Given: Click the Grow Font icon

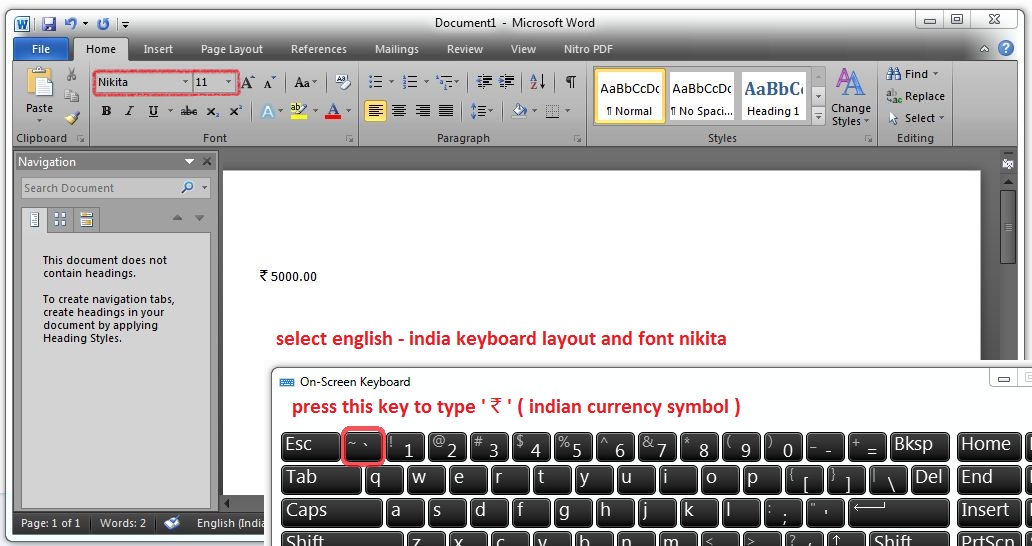Looking at the screenshot, I should (x=248, y=82).
